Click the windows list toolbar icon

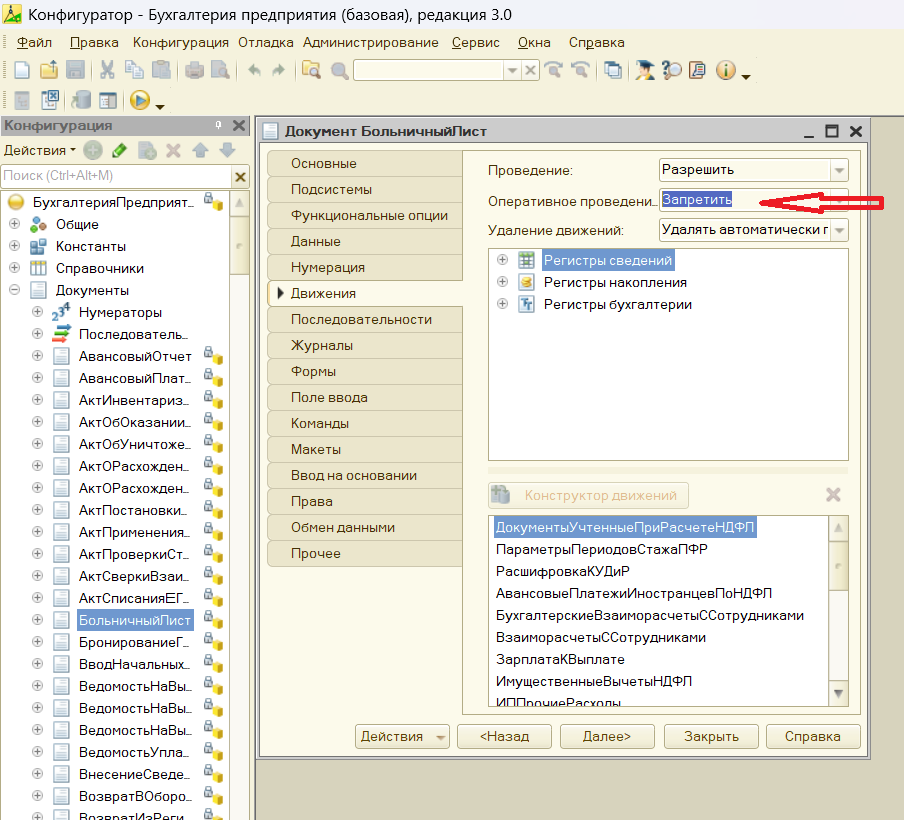tap(613, 70)
